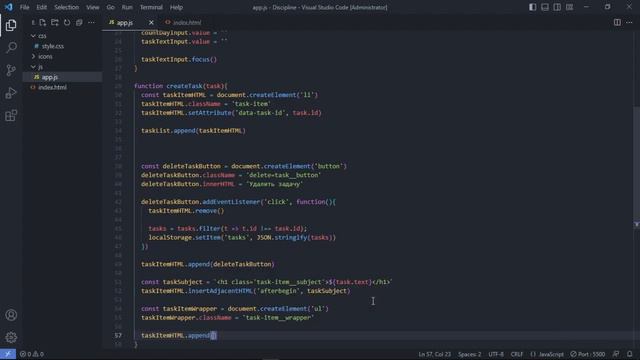Image resolution: width=640 pixels, height=360 pixels.
Task: Click Port: 5500 Live Server status
Action: (x=588, y=354)
